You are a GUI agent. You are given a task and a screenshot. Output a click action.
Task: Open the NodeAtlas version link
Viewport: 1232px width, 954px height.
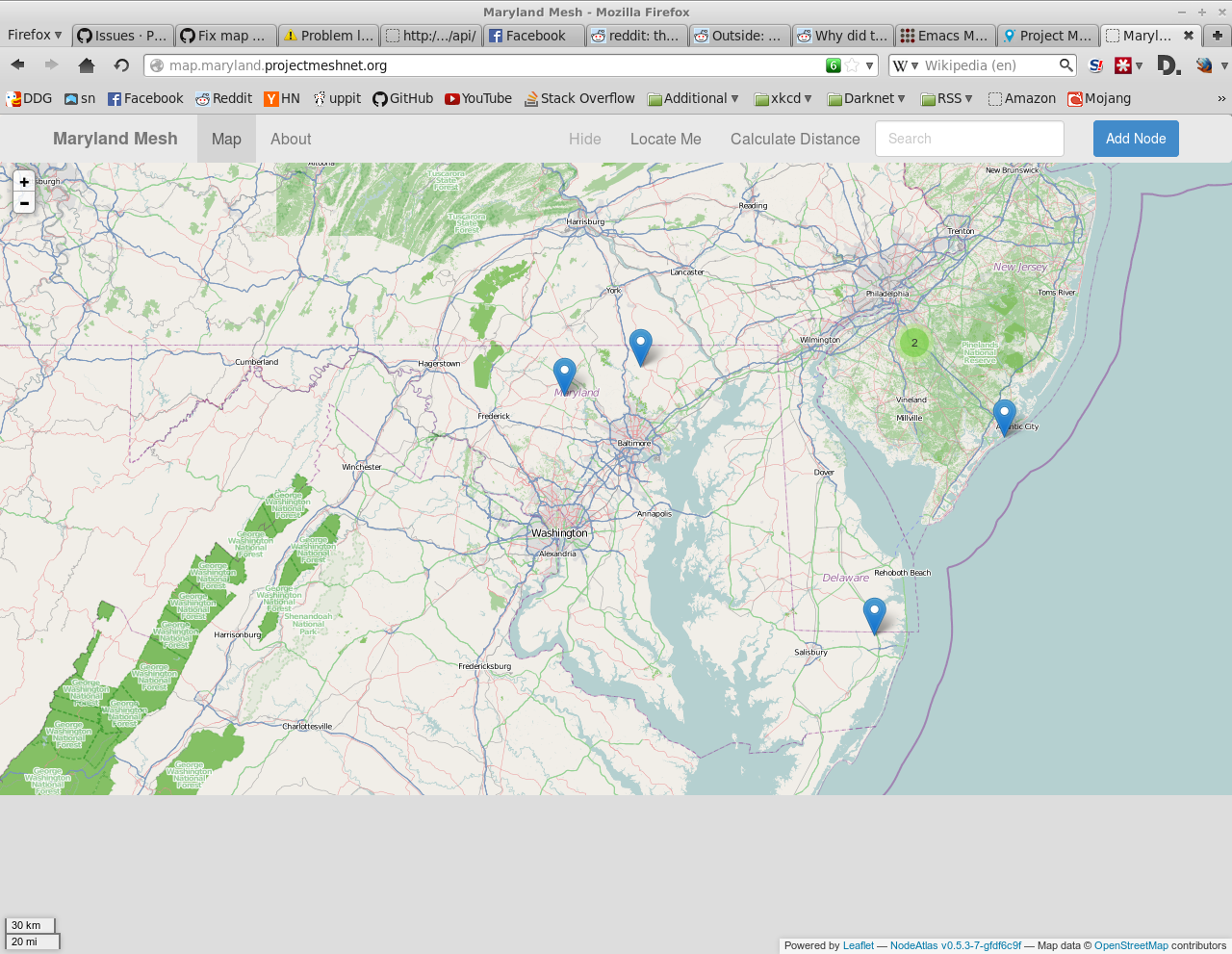pyautogui.click(x=956, y=945)
